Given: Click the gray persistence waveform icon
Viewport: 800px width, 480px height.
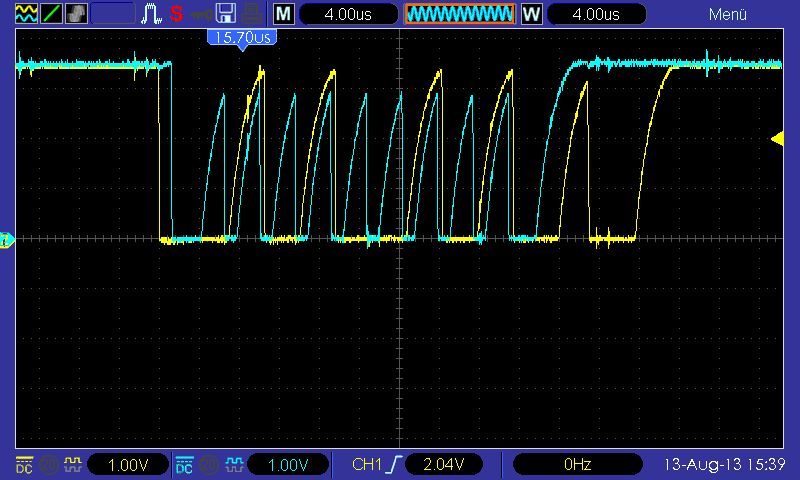Looking at the screenshot, I should pyautogui.click(x=76, y=13).
